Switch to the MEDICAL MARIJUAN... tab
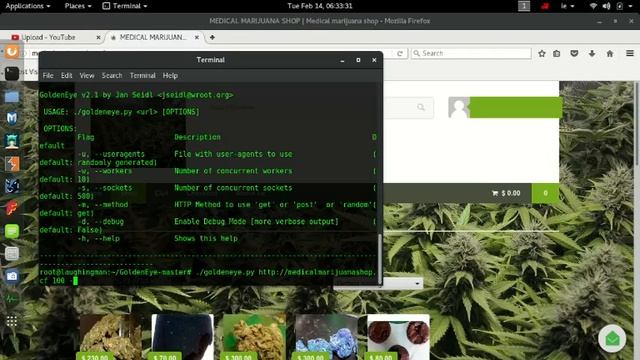The image size is (640, 360). [153, 37]
